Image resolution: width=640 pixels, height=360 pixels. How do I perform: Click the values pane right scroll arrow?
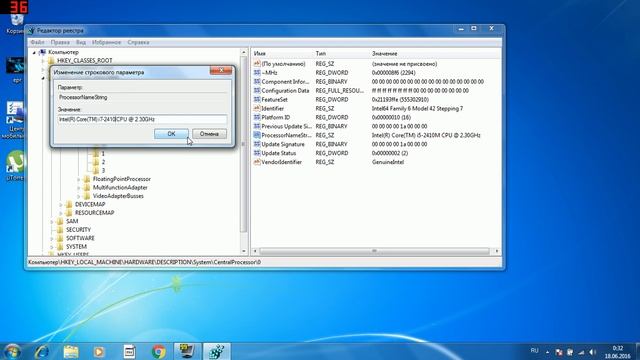pyautogui.click(x=497, y=251)
